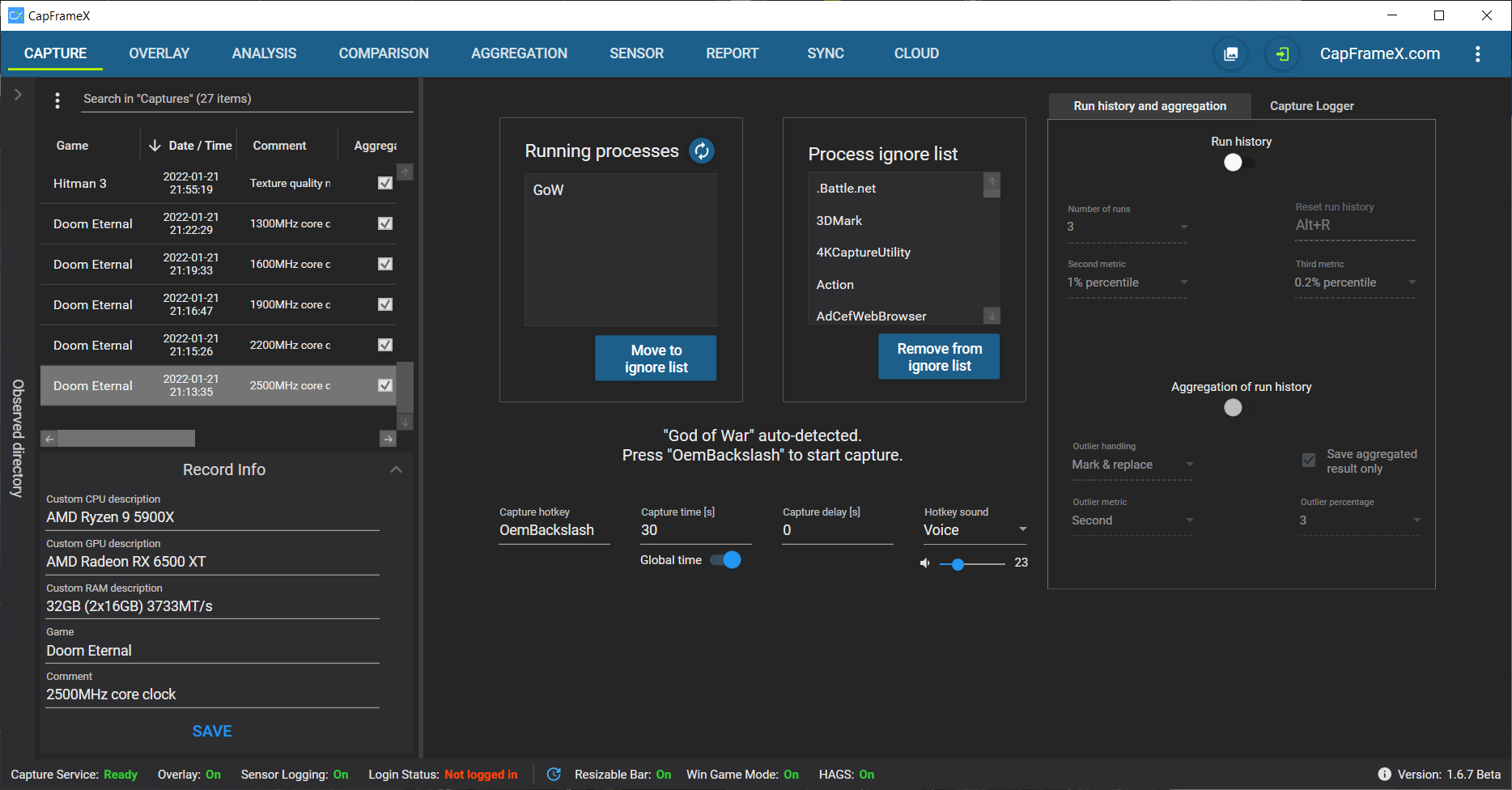Enable Aggregation of run history switch
Viewport: 1512px width, 790px height.
pyautogui.click(x=1233, y=408)
